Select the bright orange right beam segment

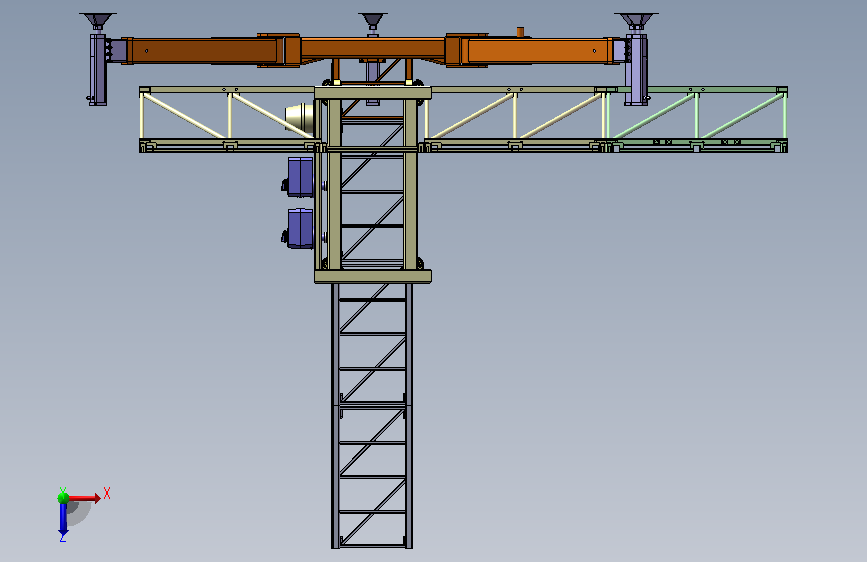coord(537,51)
